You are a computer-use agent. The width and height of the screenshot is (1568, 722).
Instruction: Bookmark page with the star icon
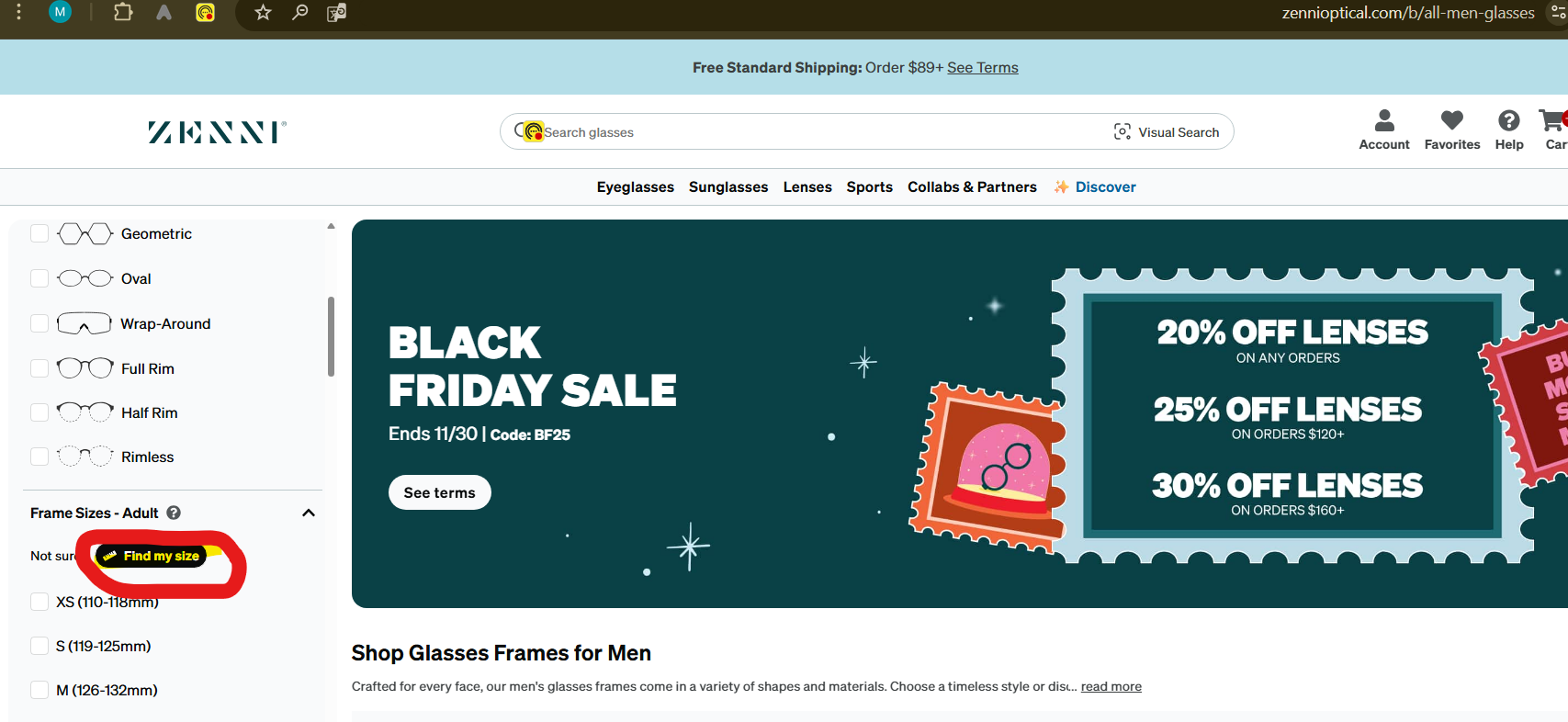[264, 13]
